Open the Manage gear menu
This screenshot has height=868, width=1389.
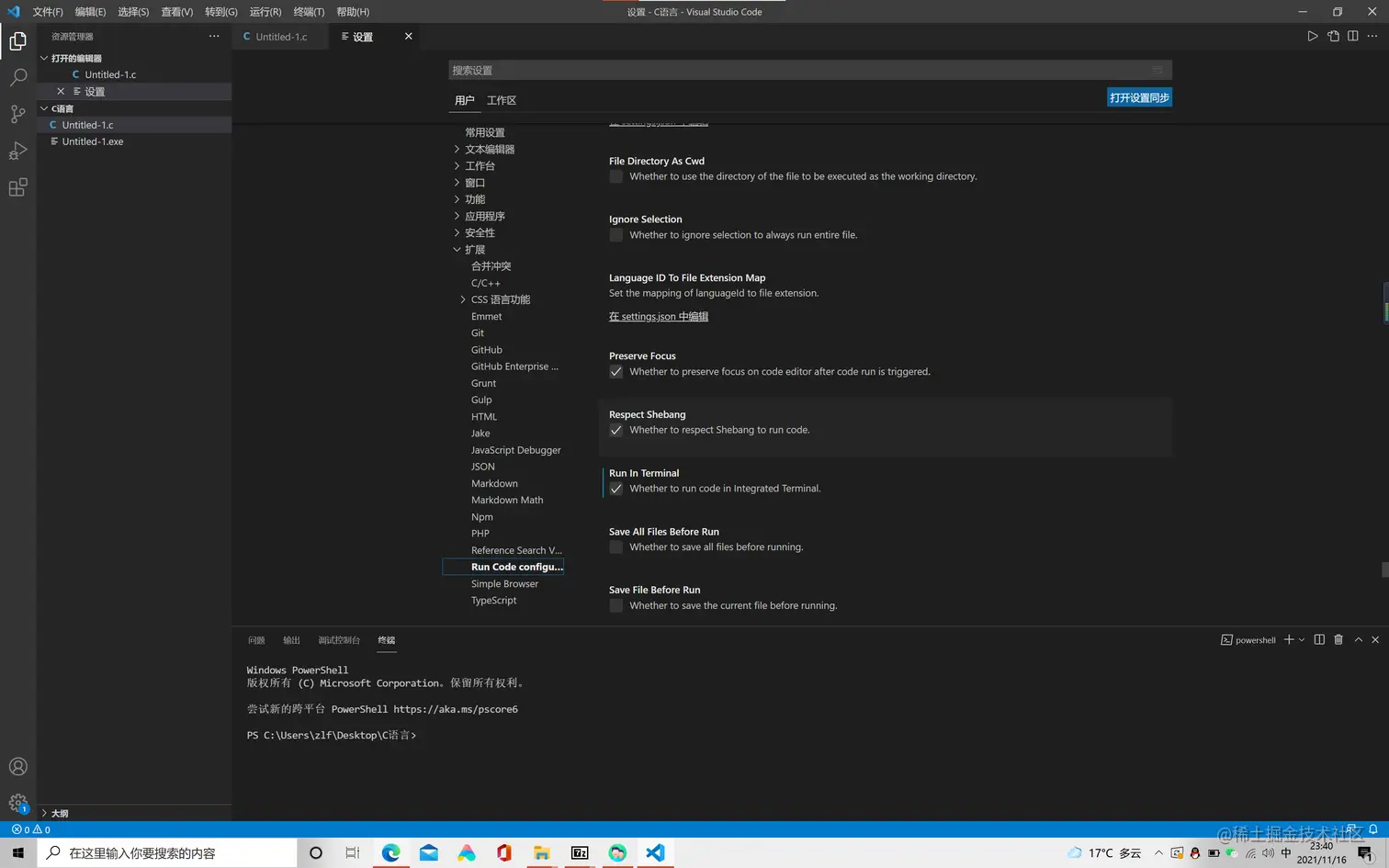17,803
